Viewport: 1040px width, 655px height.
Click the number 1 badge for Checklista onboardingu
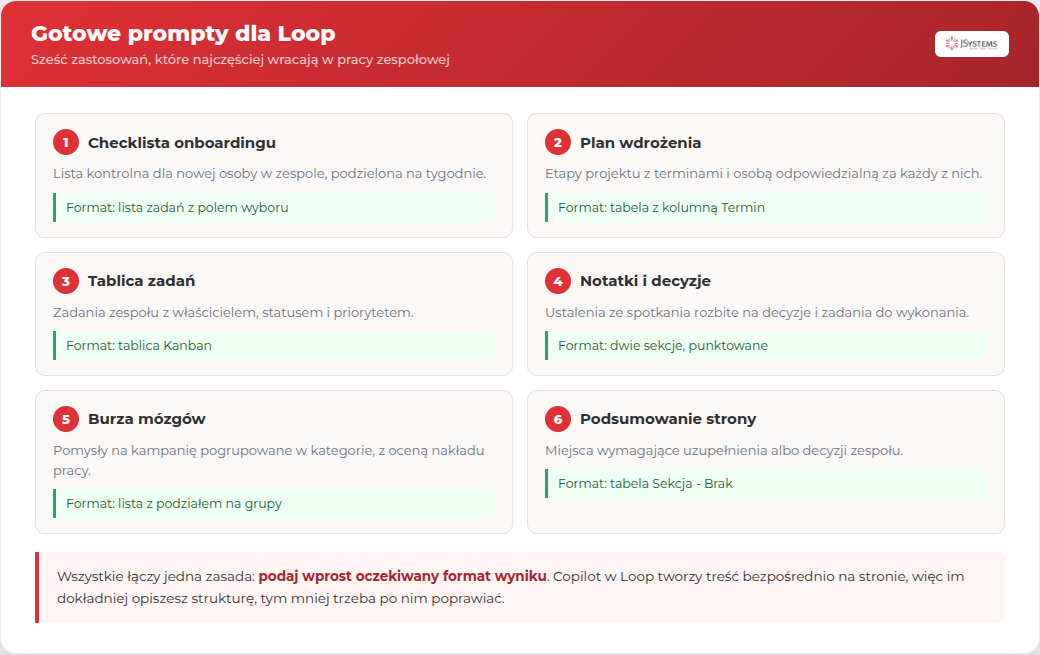pyautogui.click(x=66, y=143)
